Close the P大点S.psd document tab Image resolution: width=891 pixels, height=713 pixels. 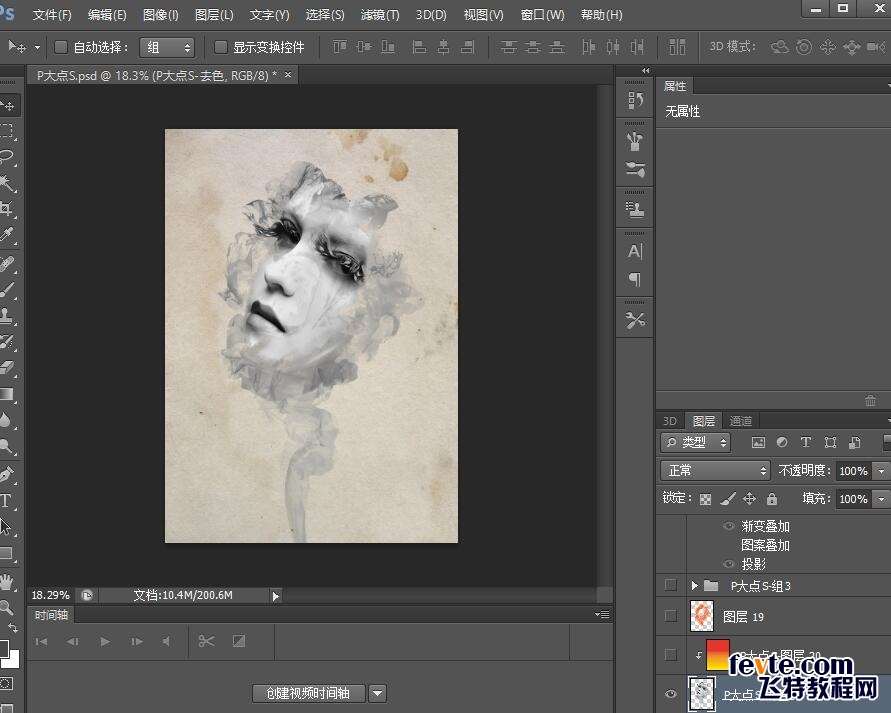(288, 74)
